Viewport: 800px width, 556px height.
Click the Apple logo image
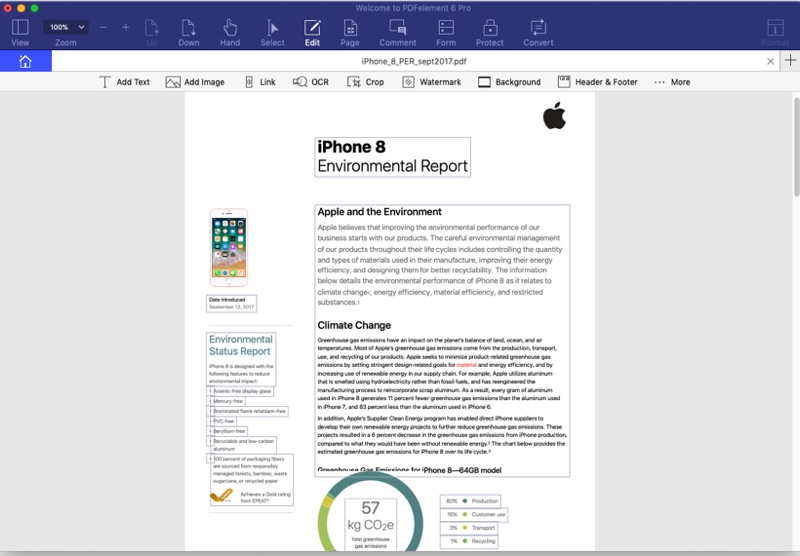click(x=555, y=115)
